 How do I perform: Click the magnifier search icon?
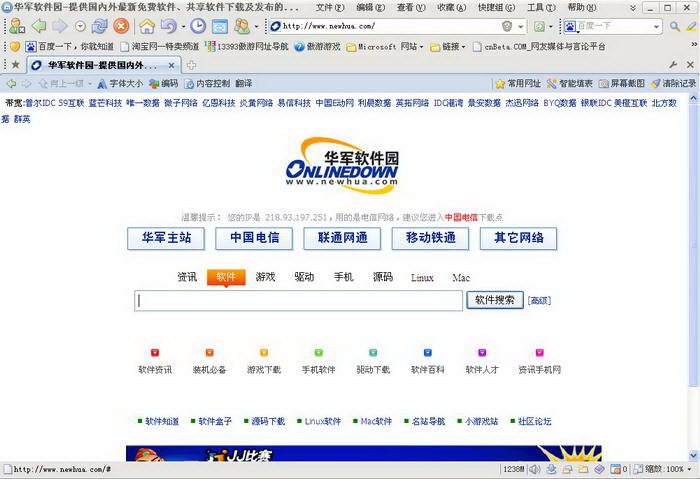[675, 26]
